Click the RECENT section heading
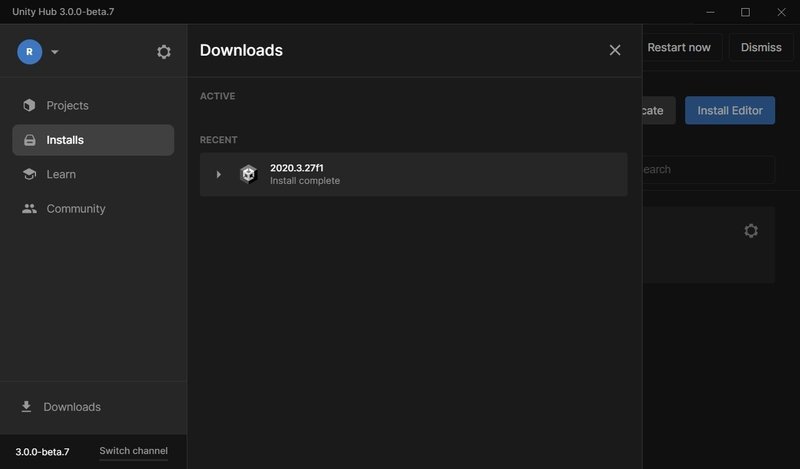This screenshot has height=469, width=800. (218, 140)
